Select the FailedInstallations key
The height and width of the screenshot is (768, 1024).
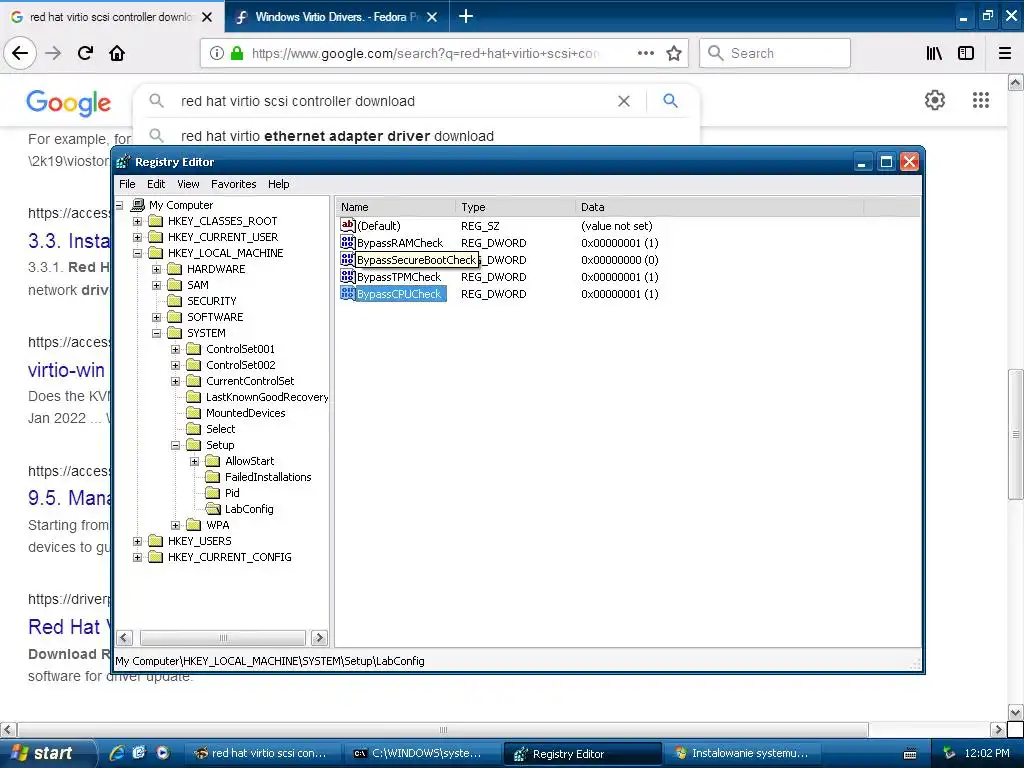pos(268,477)
